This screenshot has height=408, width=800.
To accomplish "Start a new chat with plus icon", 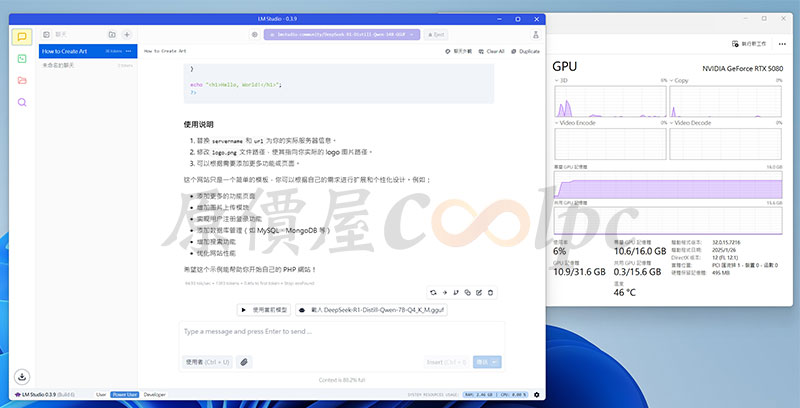I will pyautogui.click(x=127, y=35).
